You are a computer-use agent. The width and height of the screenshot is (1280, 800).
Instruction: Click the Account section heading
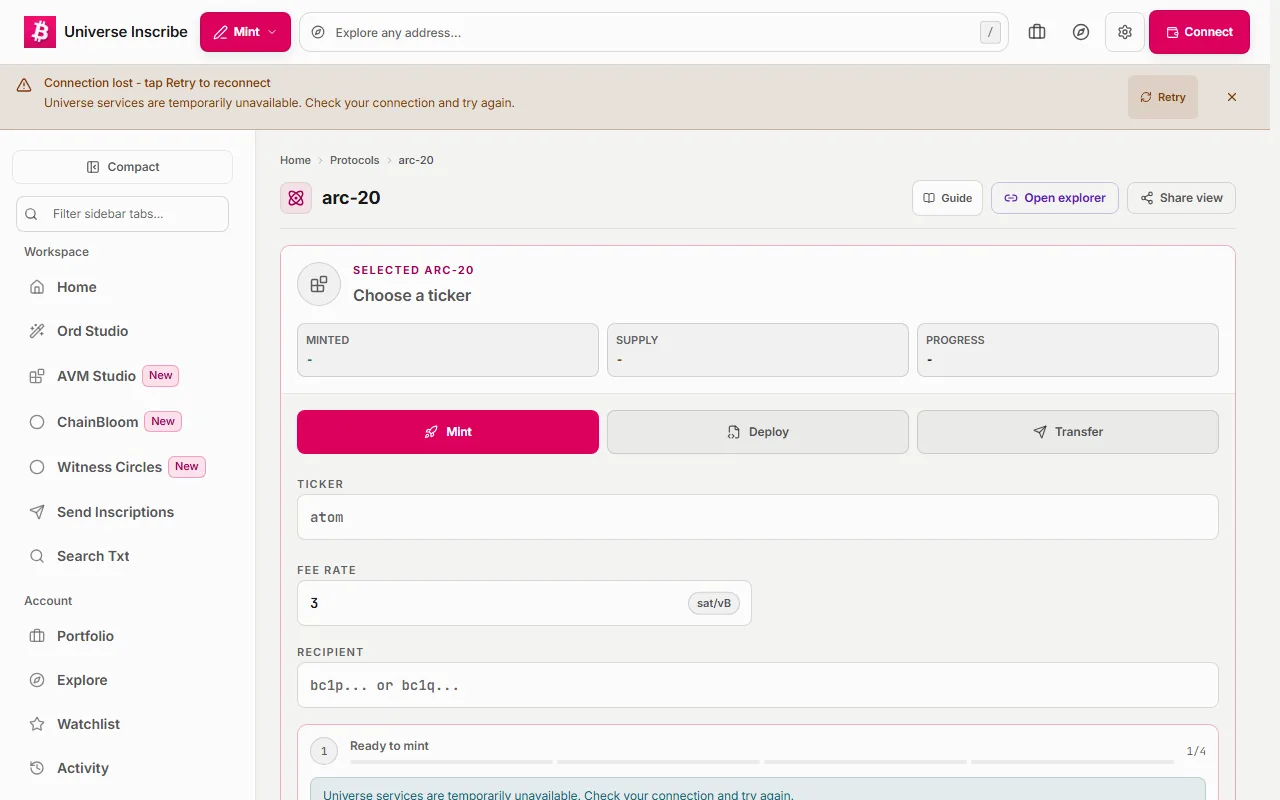point(48,601)
